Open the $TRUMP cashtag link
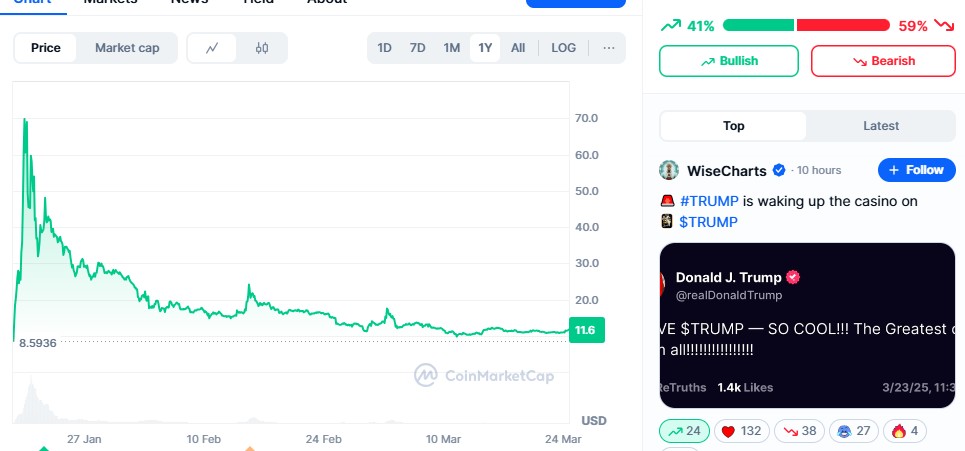 [708, 221]
